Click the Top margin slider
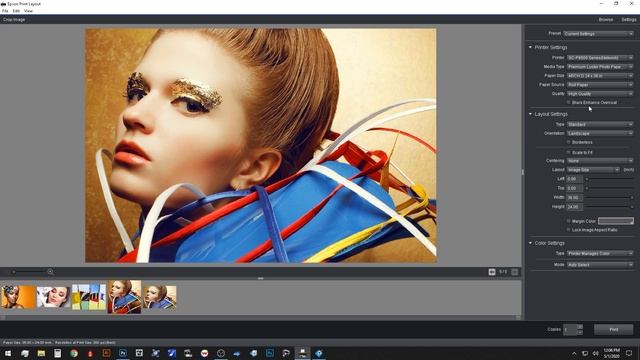The width and height of the screenshot is (640, 360). point(609,188)
